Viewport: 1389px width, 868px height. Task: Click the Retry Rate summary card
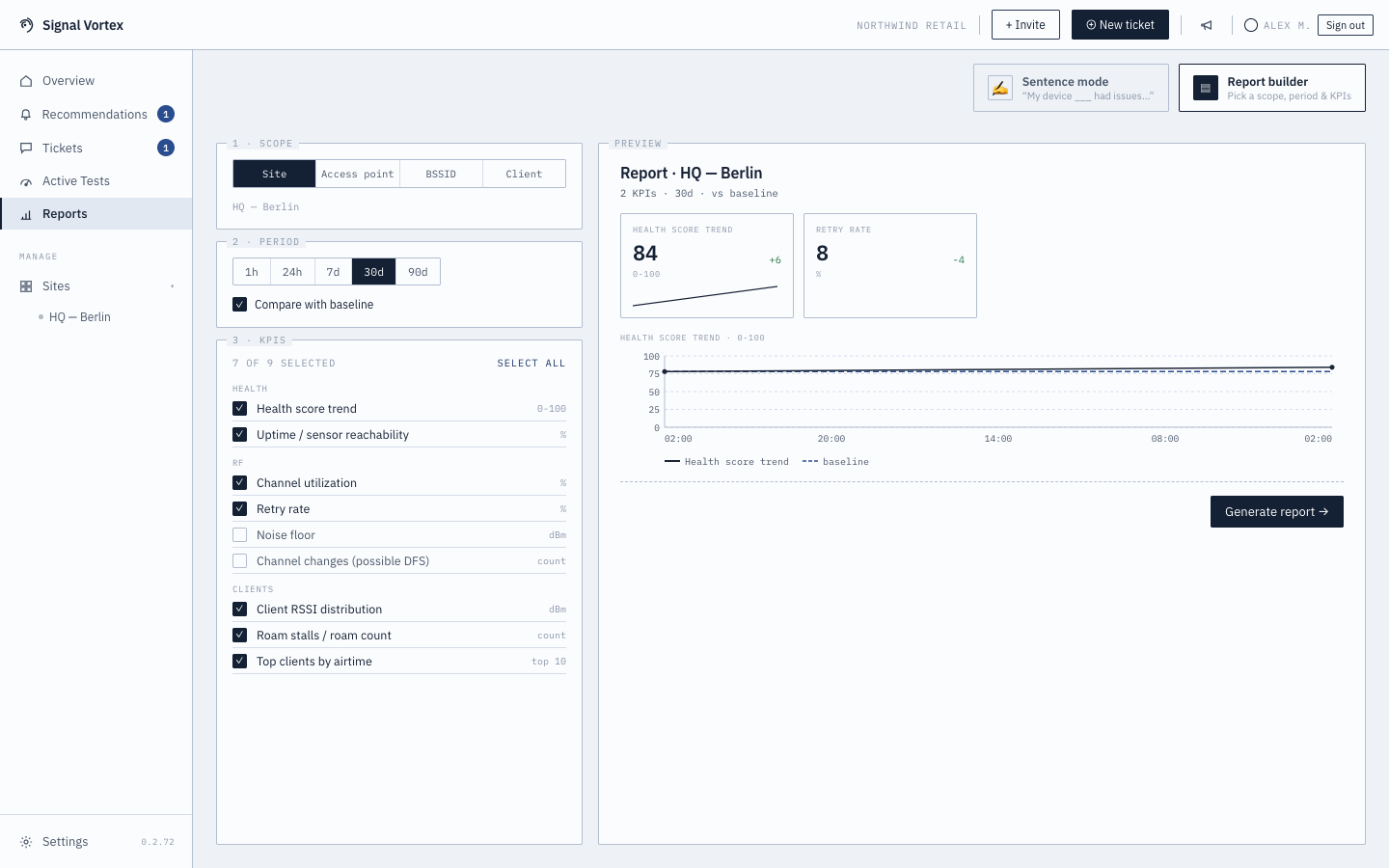tap(890, 265)
